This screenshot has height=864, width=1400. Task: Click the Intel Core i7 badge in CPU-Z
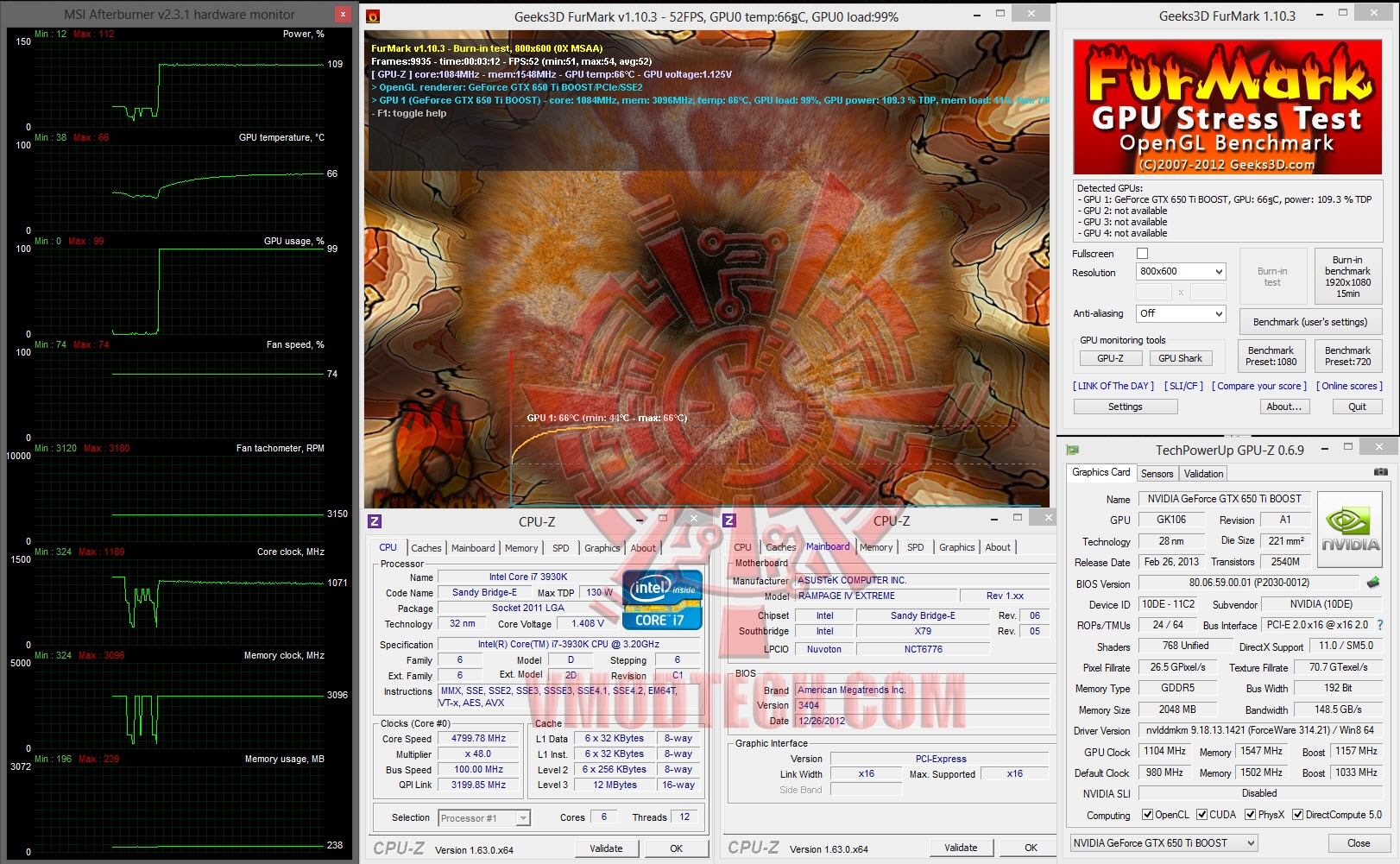coord(662,599)
